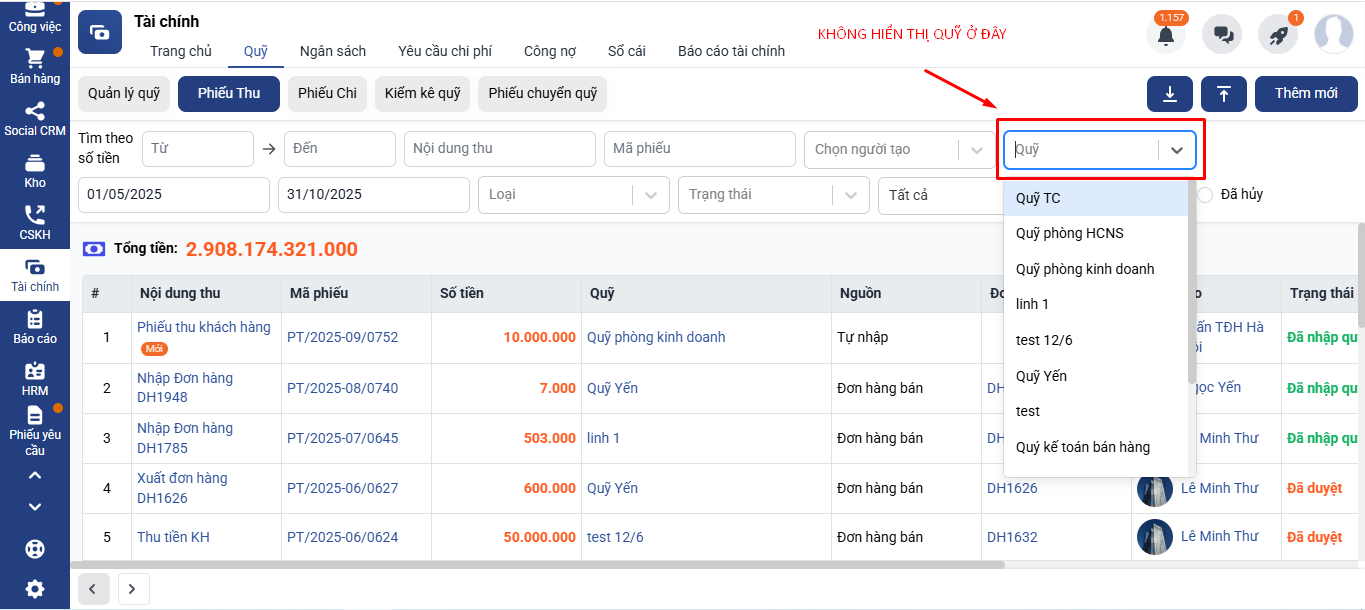Open Kho module in sidebar
This screenshot has height=610, width=1365.
[35, 171]
